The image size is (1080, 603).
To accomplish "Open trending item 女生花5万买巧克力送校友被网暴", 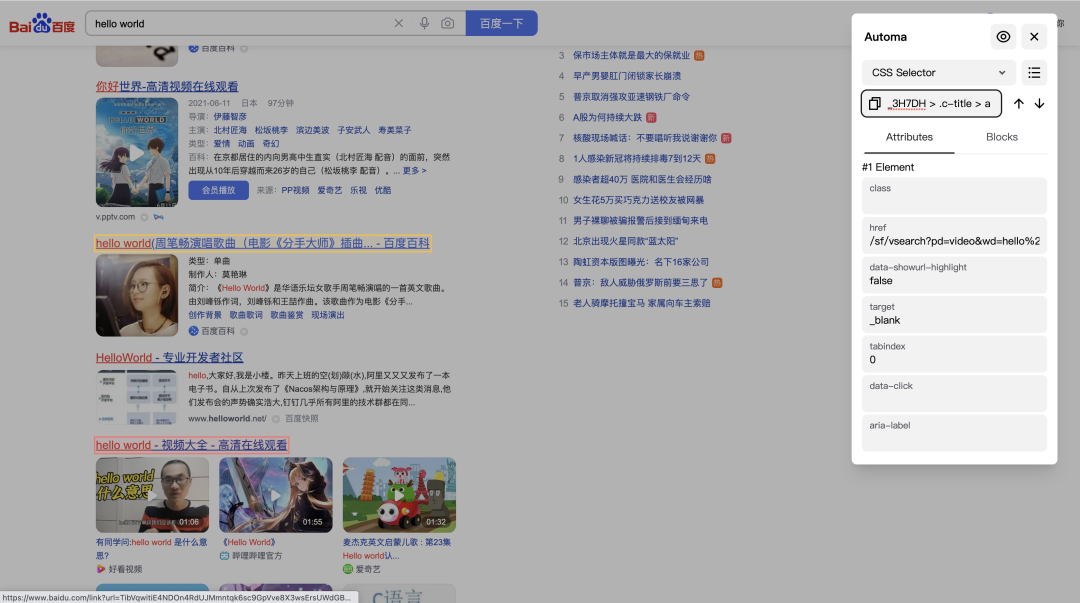I will 638,200.
